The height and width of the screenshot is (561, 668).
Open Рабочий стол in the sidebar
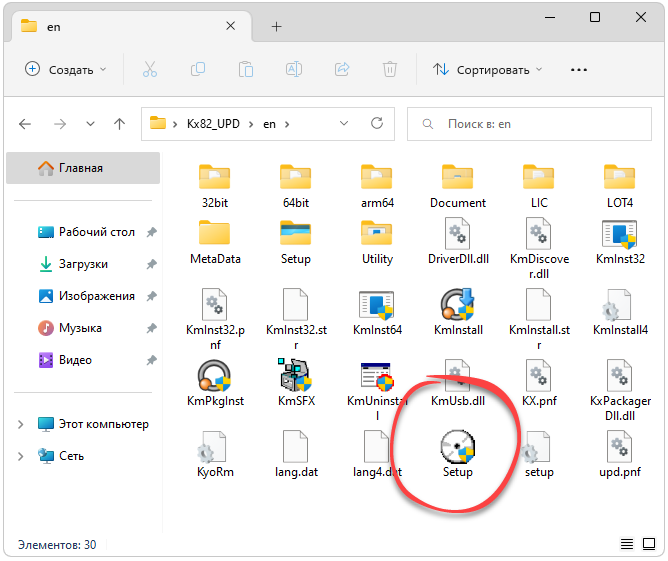(97, 232)
